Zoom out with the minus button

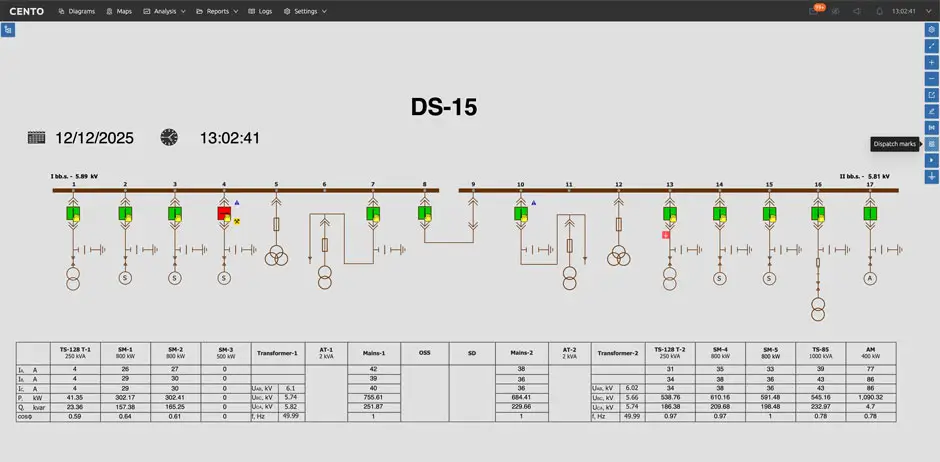pos(931,78)
